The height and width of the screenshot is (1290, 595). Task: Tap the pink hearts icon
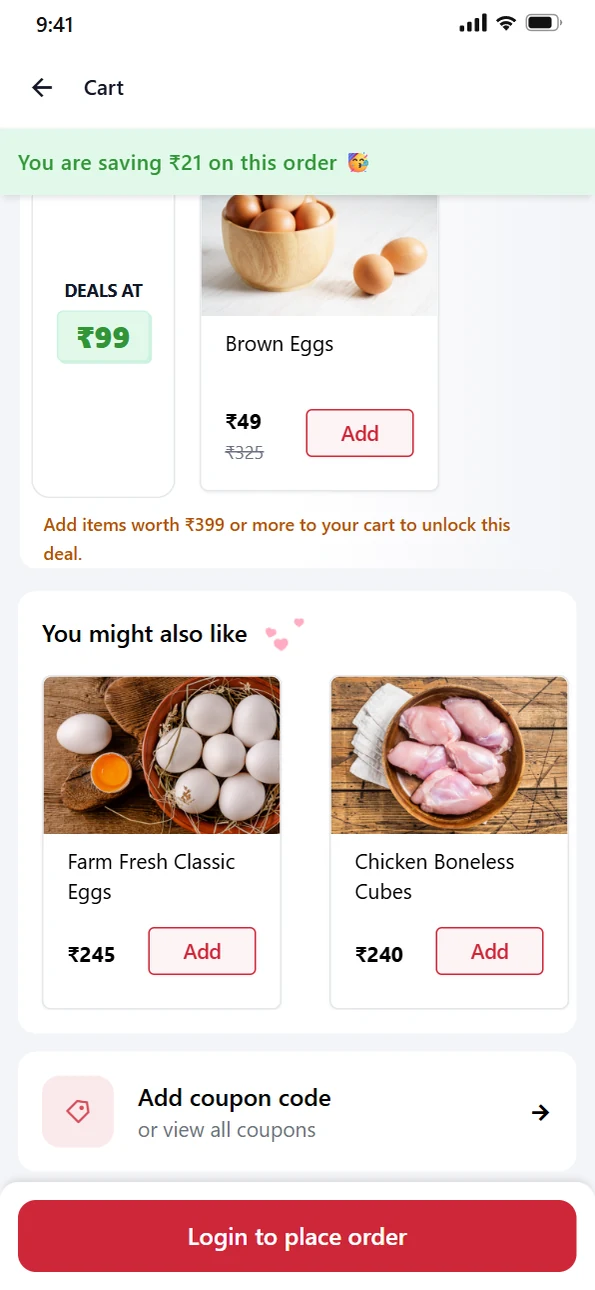(x=284, y=634)
